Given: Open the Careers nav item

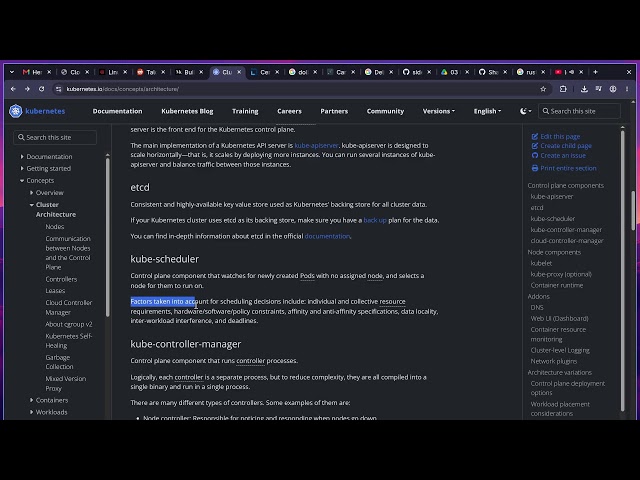Looking at the screenshot, I should pyautogui.click(x=289, y=111).
